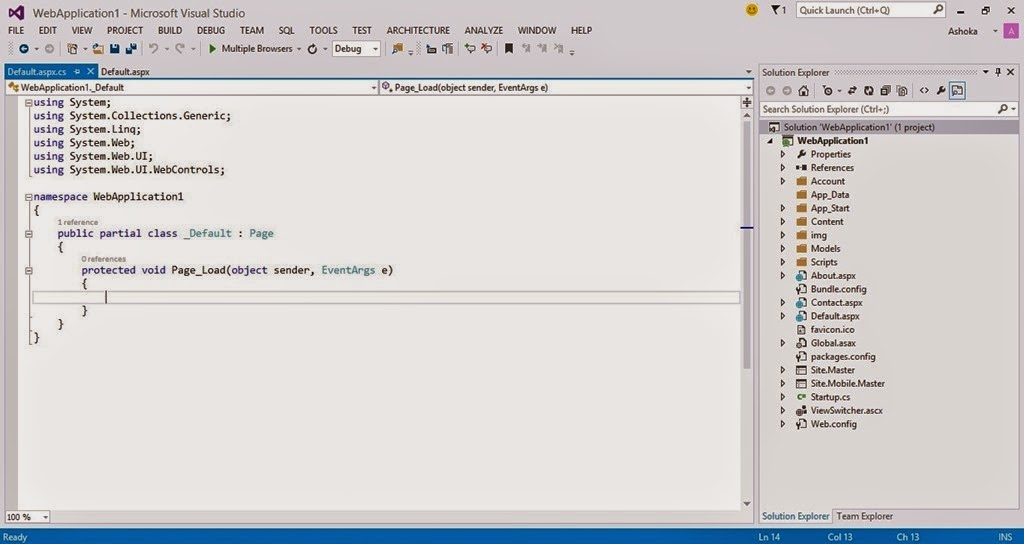The image size is (1024, 544).
Task: Undo the last edit via Undo icon
Action: 153,49
